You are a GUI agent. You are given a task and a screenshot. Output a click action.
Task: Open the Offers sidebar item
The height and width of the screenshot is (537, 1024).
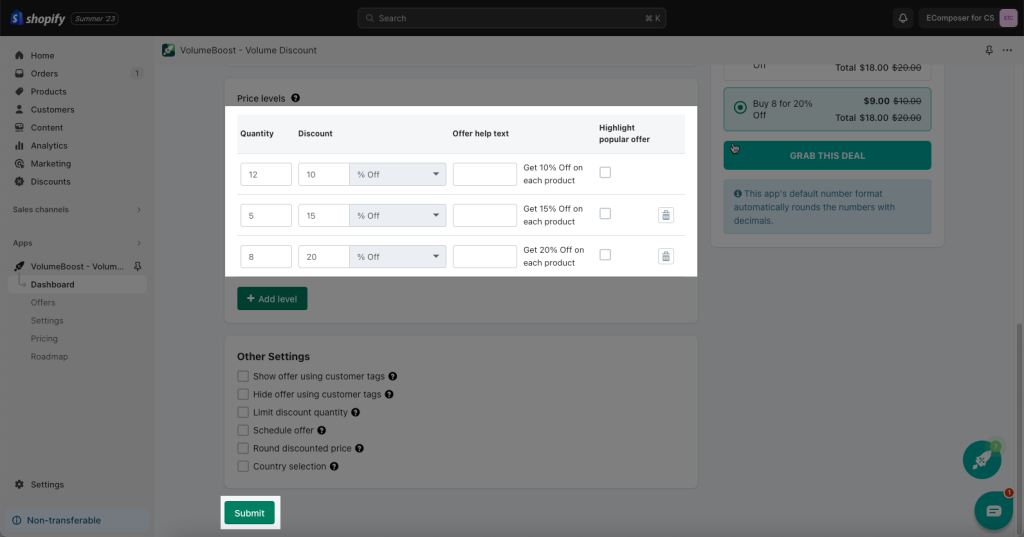[x=43, y=302]
